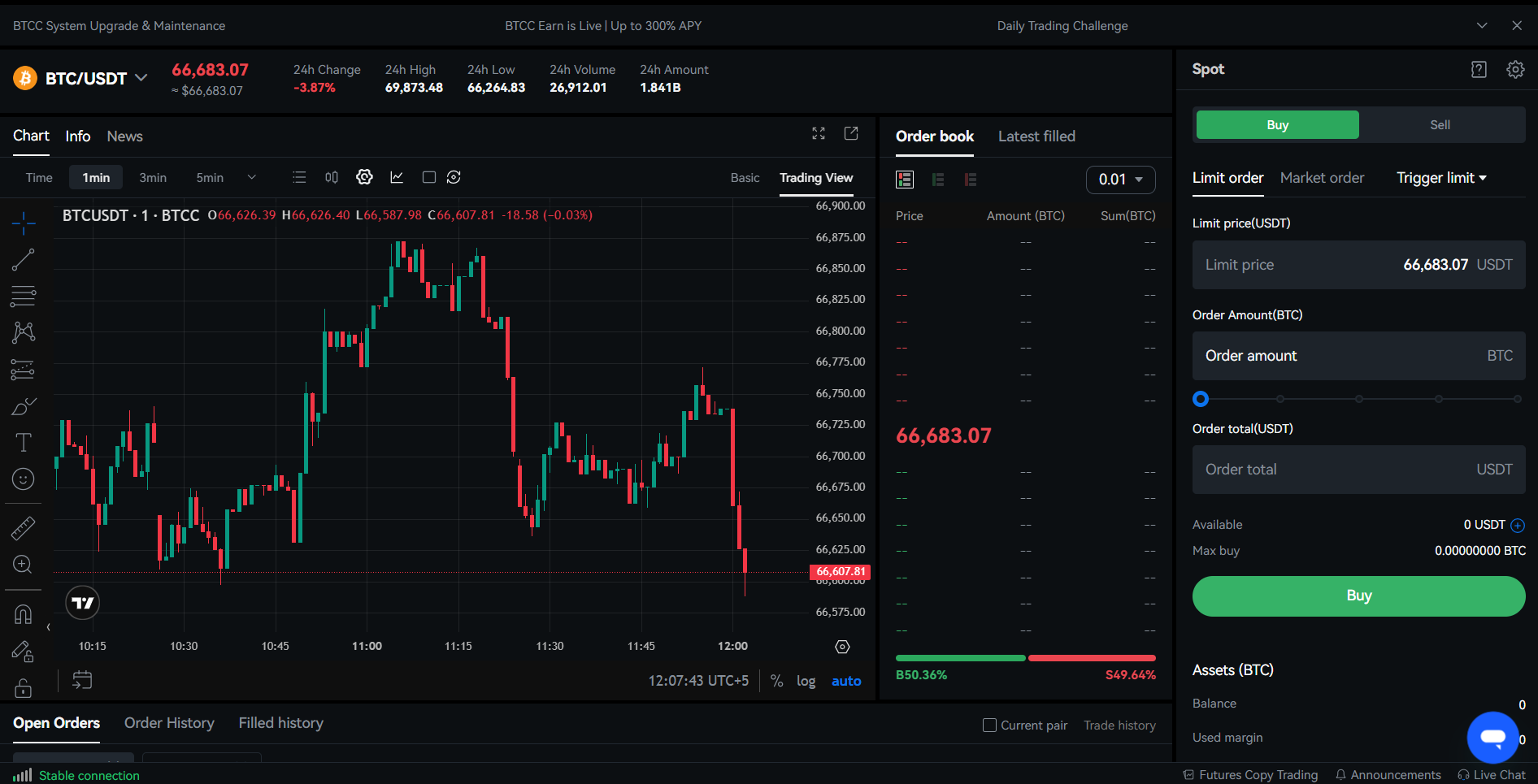
Task: Show buy orders only view
Action: pos(938,180)
